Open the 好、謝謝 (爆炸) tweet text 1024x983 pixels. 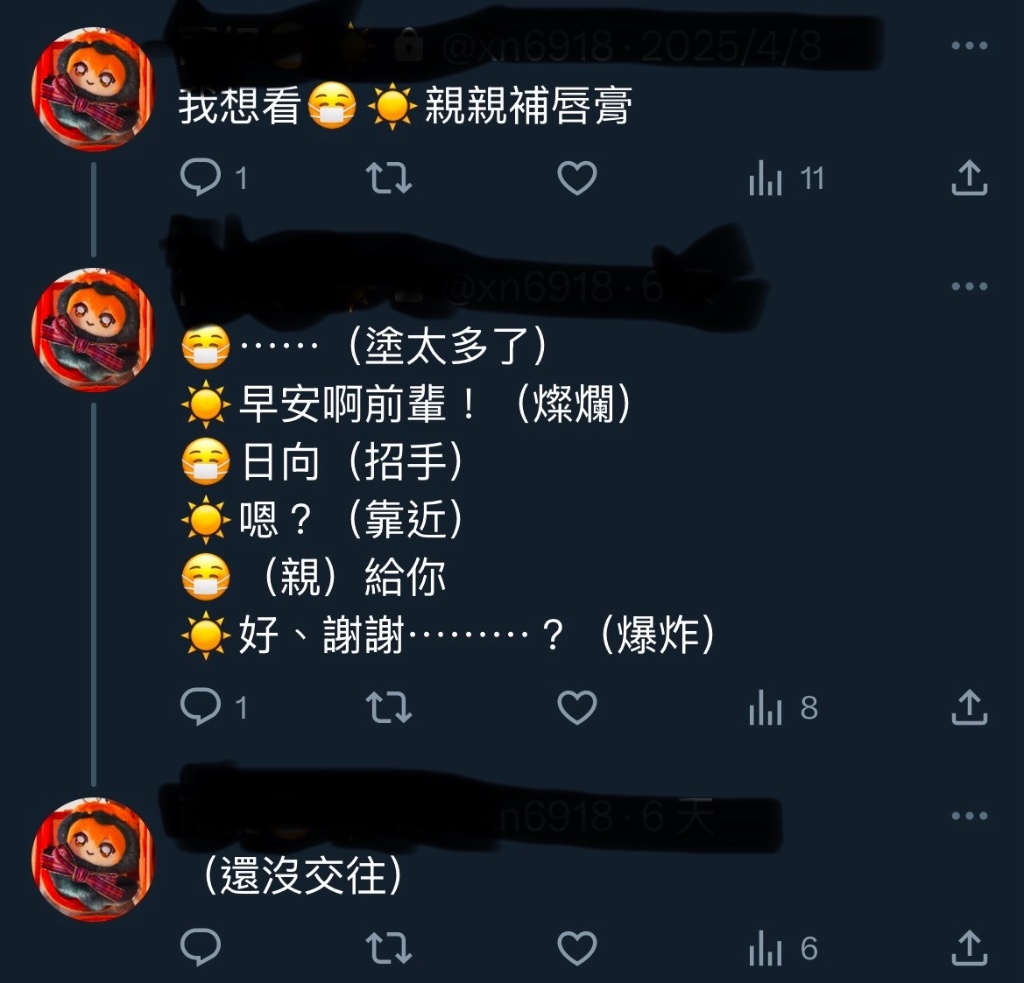click(x=447, y=634)
